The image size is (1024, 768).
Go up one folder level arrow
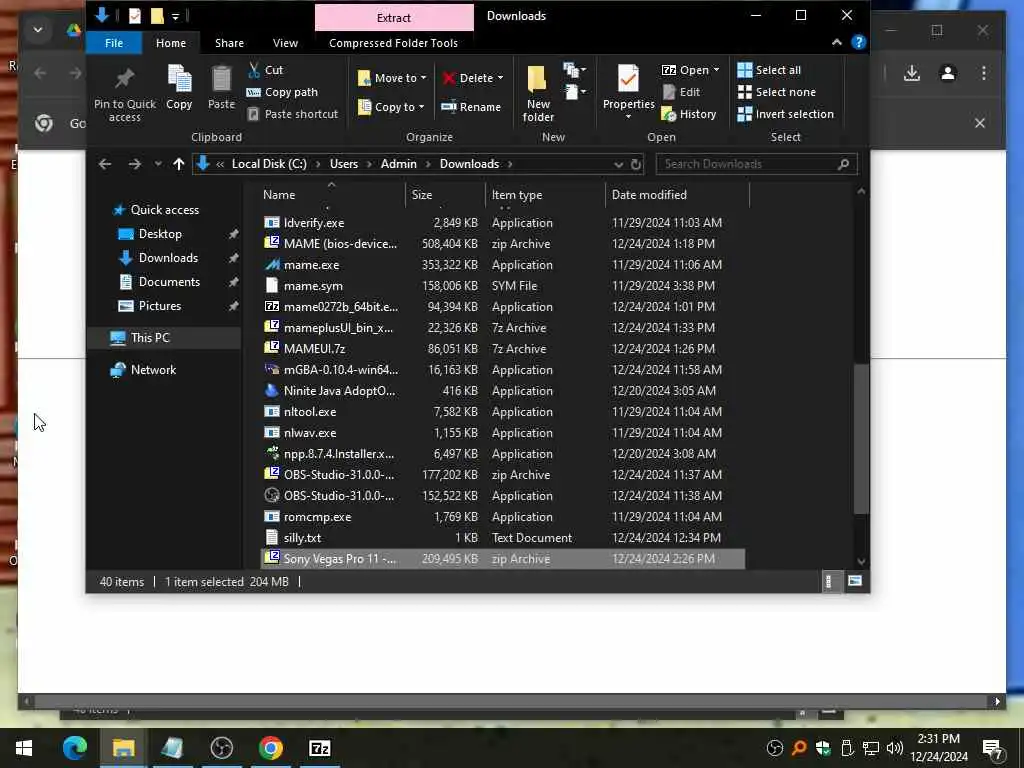click(178, 164)
